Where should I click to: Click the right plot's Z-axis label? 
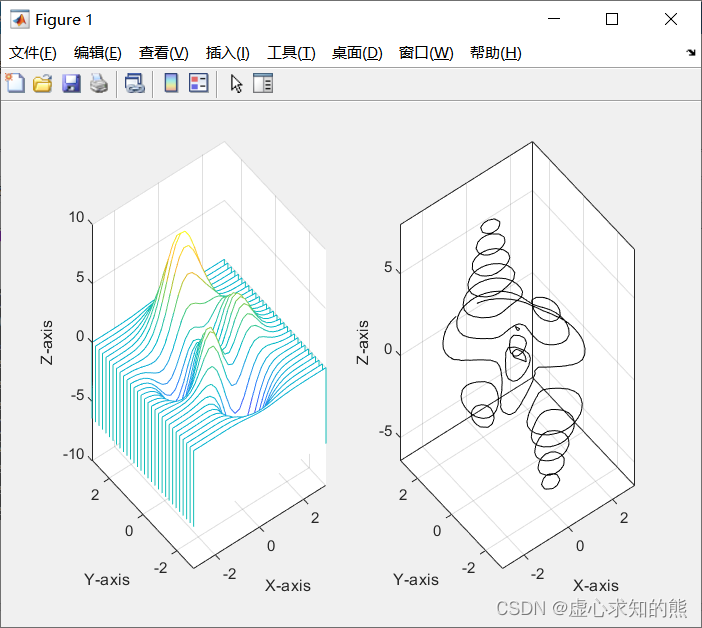click(x=363, y=342)
